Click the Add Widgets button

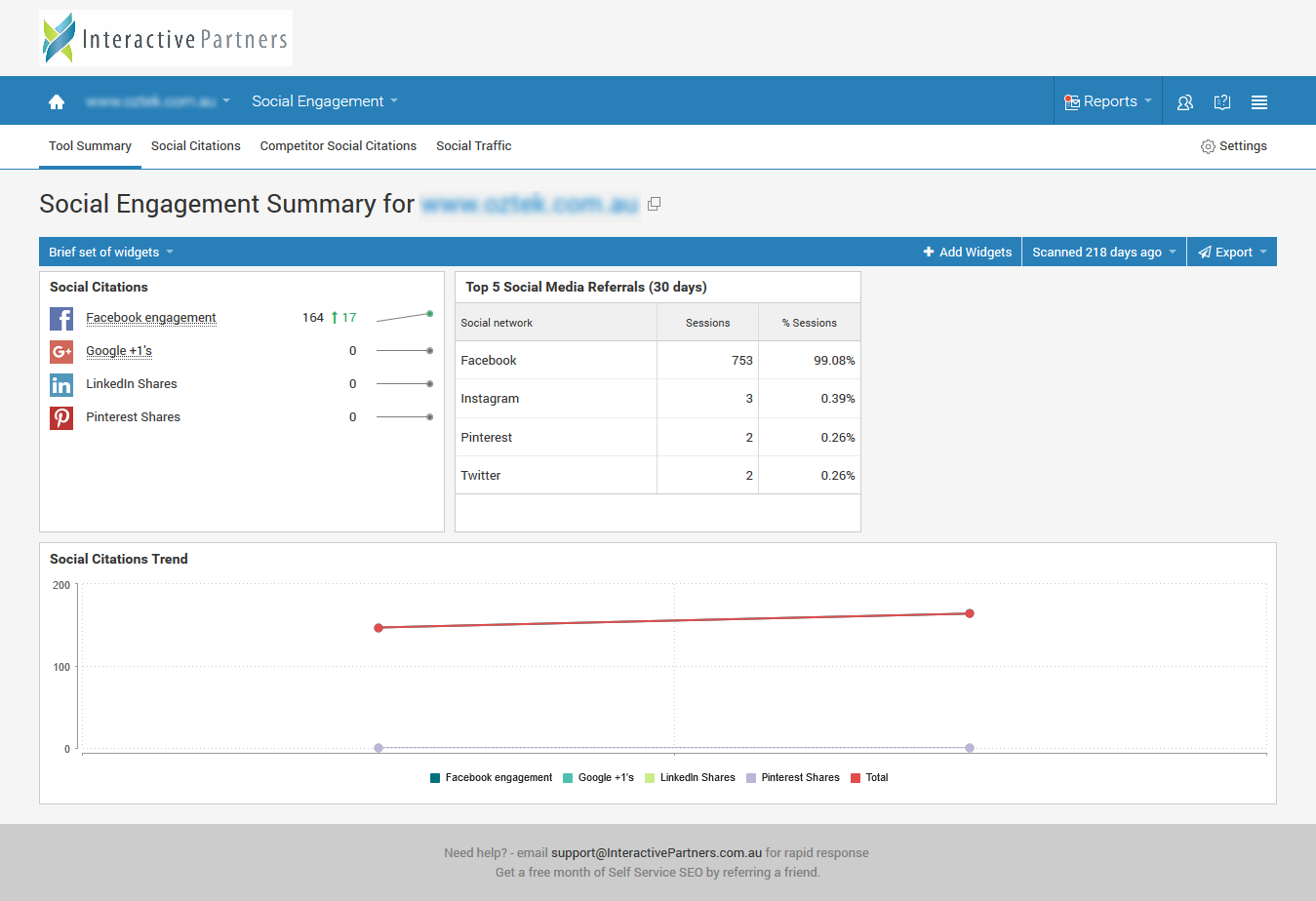pos(967,252)
